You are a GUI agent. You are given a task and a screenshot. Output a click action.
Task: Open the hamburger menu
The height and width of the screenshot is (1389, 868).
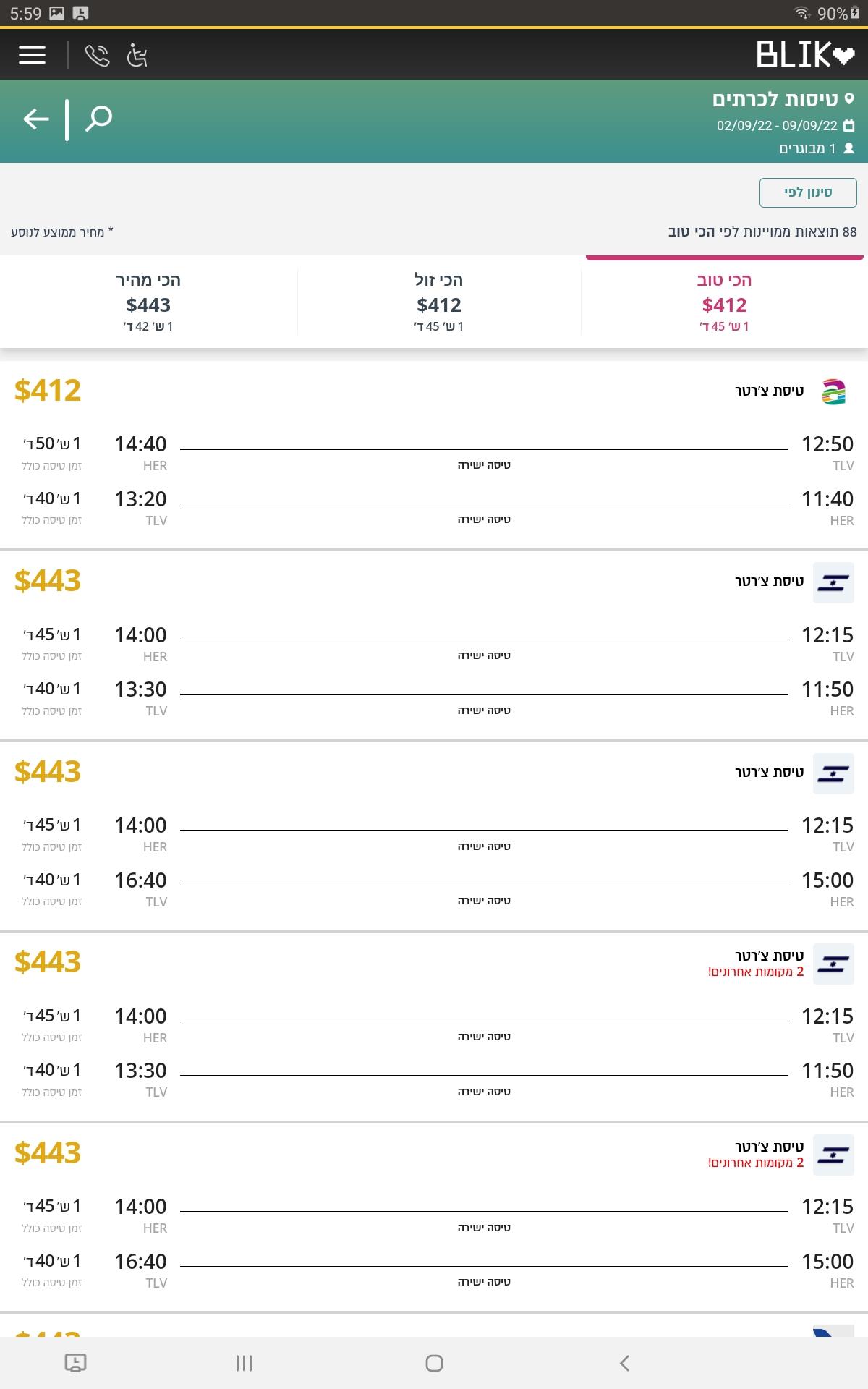(32, 55)
